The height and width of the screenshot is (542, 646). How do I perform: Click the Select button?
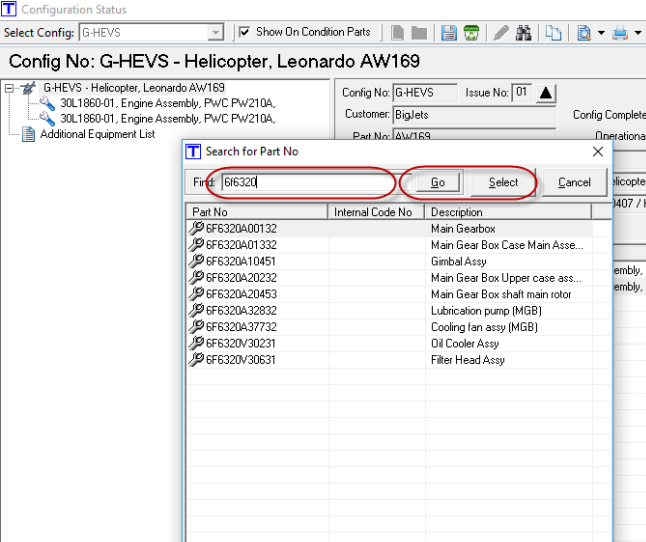coord(503,182)
